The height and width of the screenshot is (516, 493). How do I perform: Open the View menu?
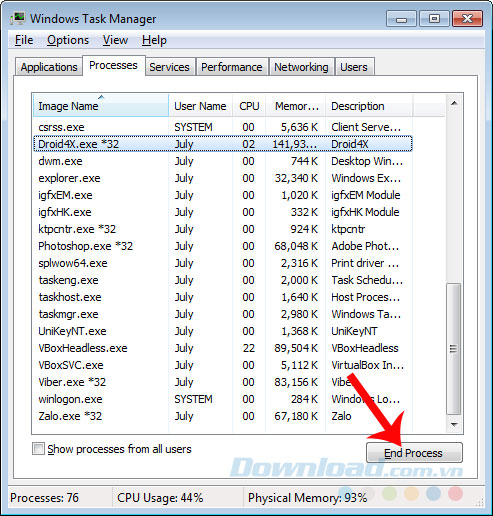[x=115, y=40]
